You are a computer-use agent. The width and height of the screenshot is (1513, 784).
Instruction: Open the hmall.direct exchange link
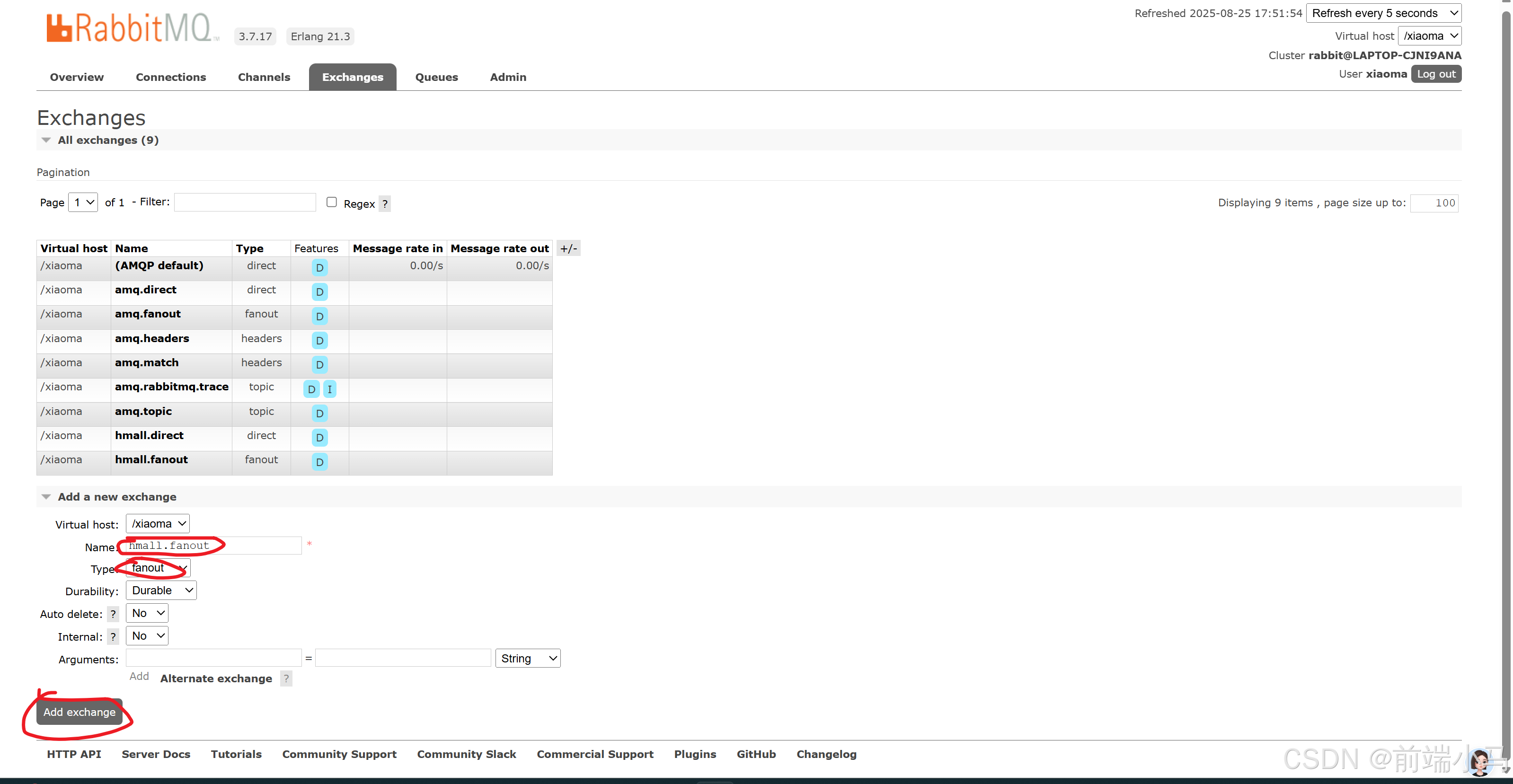pyautogui.click(x=149, y=435)
